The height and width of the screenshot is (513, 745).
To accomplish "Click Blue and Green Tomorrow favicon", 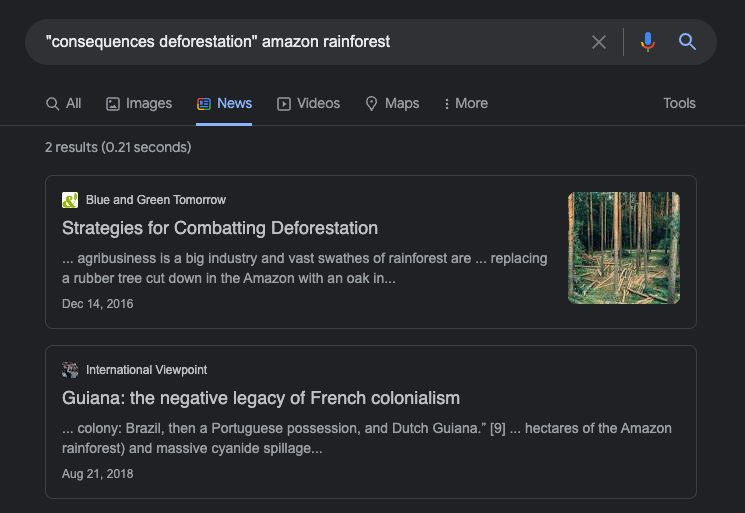I will (70, 200).
